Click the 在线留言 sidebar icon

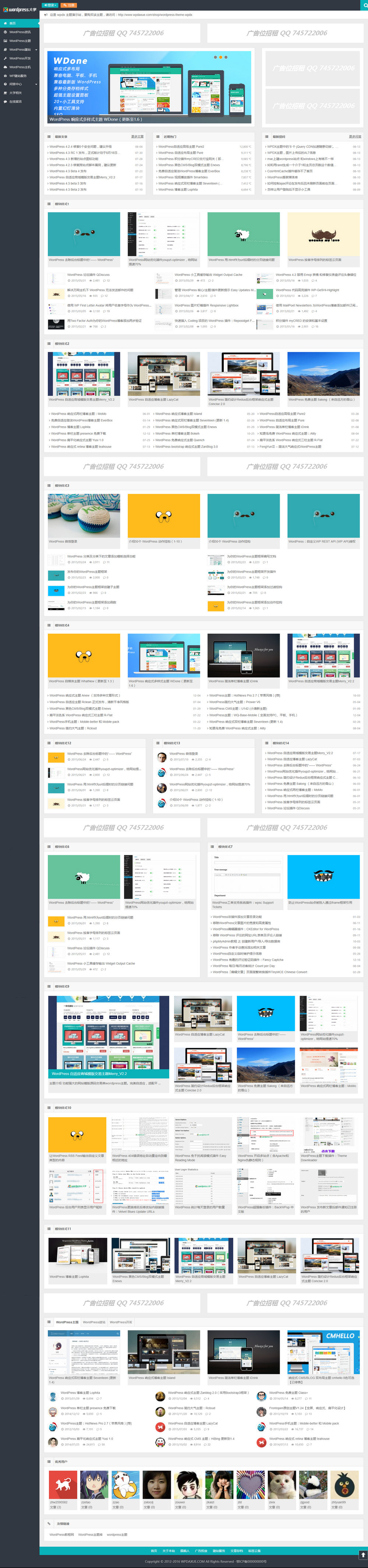(5, 101)
